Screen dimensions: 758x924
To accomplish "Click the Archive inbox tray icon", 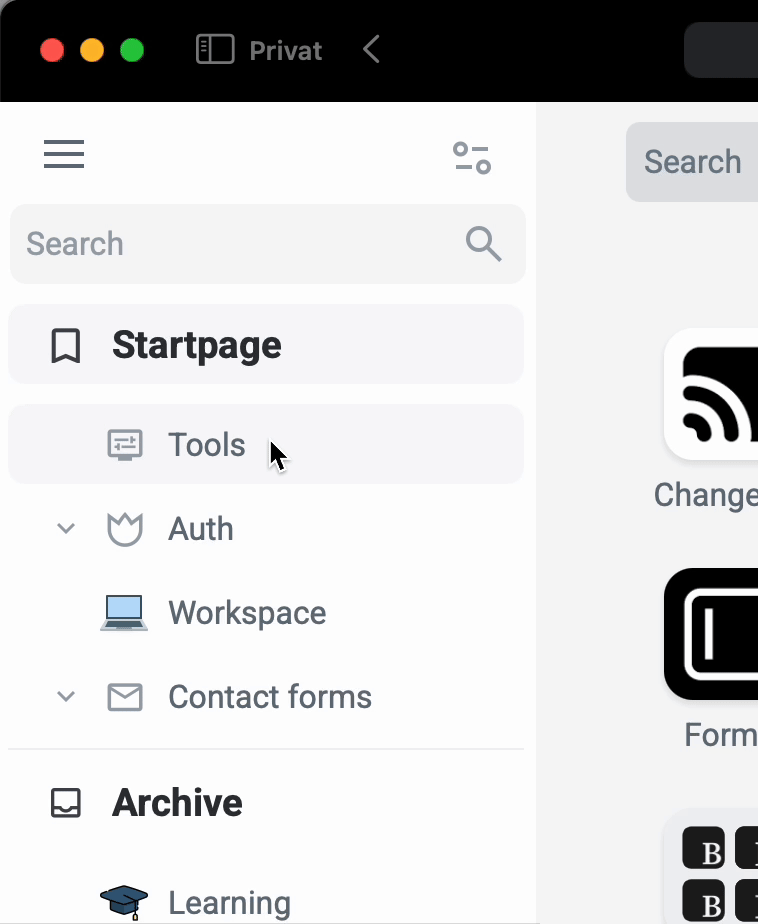I will (x=66, y=803).
